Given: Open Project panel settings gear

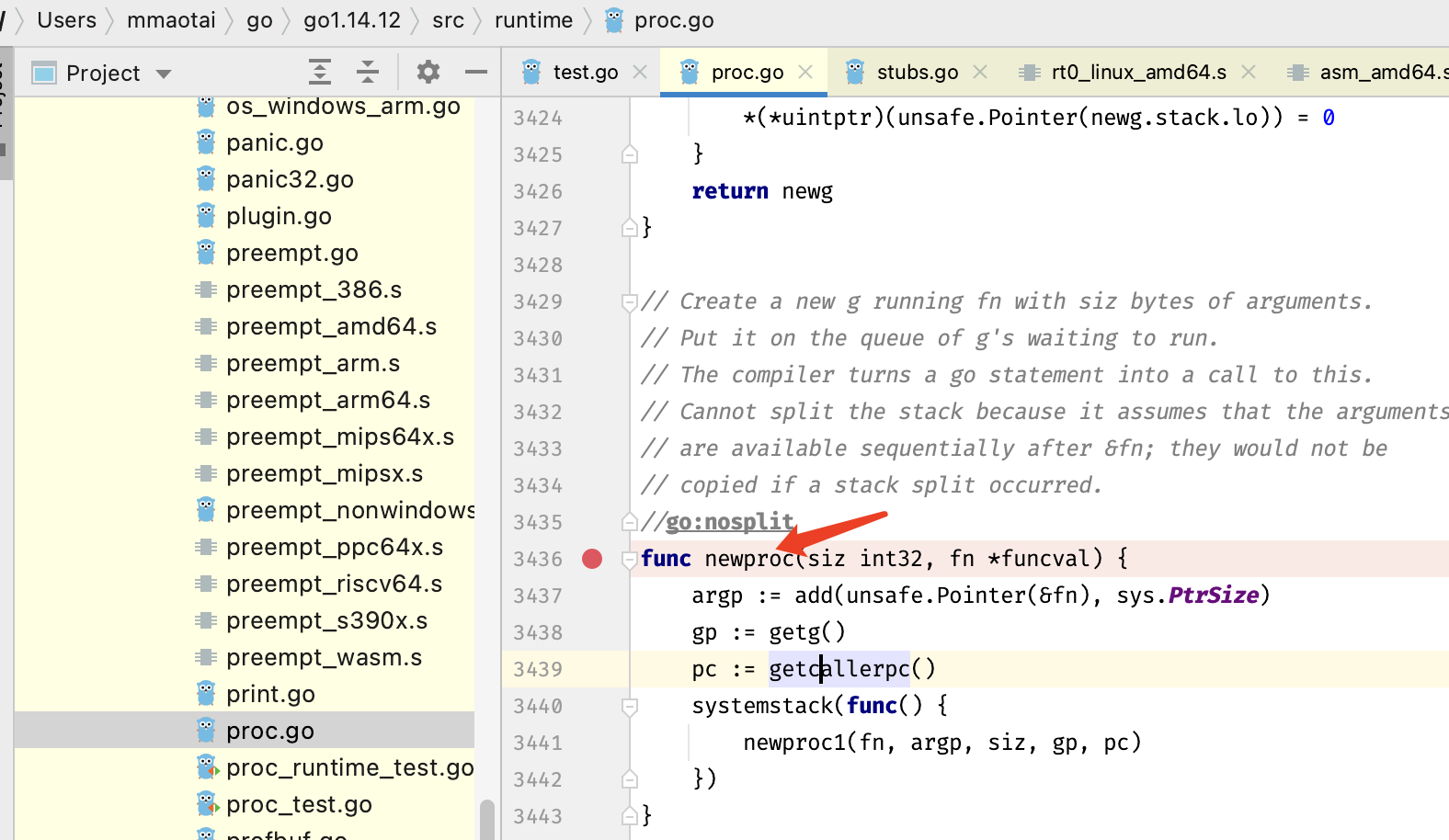Looking at the screenshot, I should tap(428, 72).
